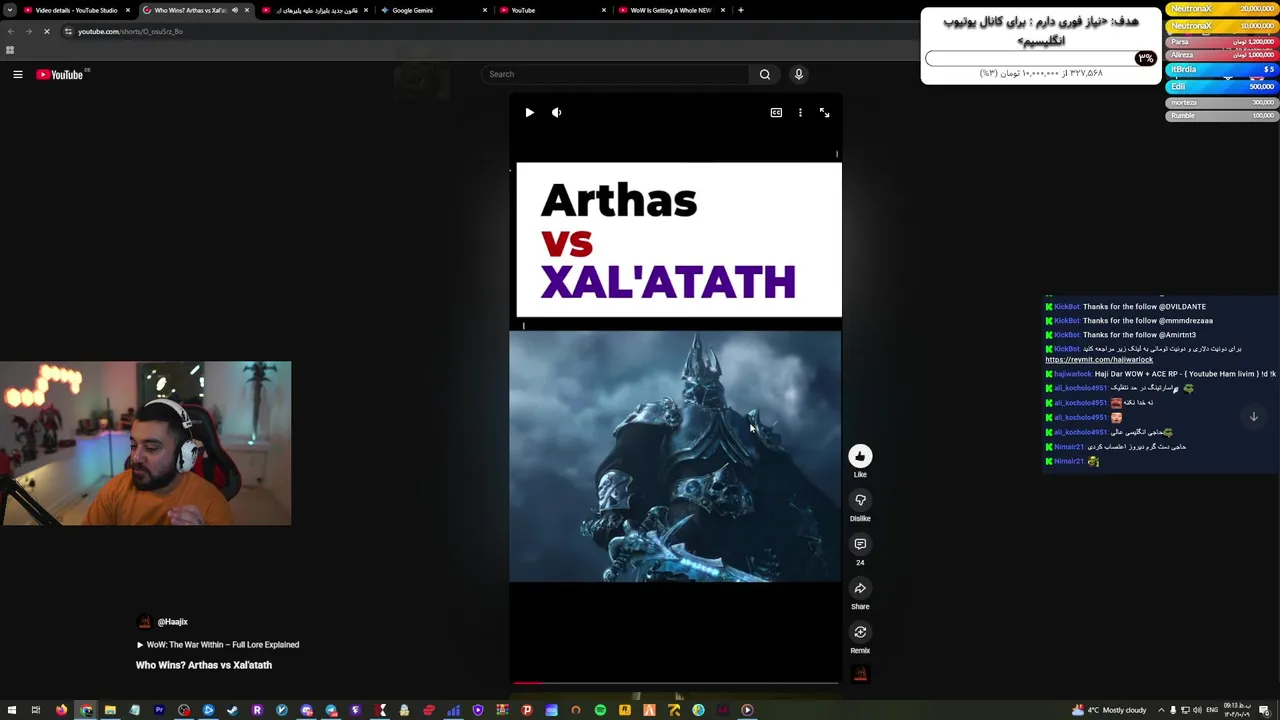
Task: Click the 'Who Wins? Arthas vs Xal'atath' title
Action: pos(204,665)
